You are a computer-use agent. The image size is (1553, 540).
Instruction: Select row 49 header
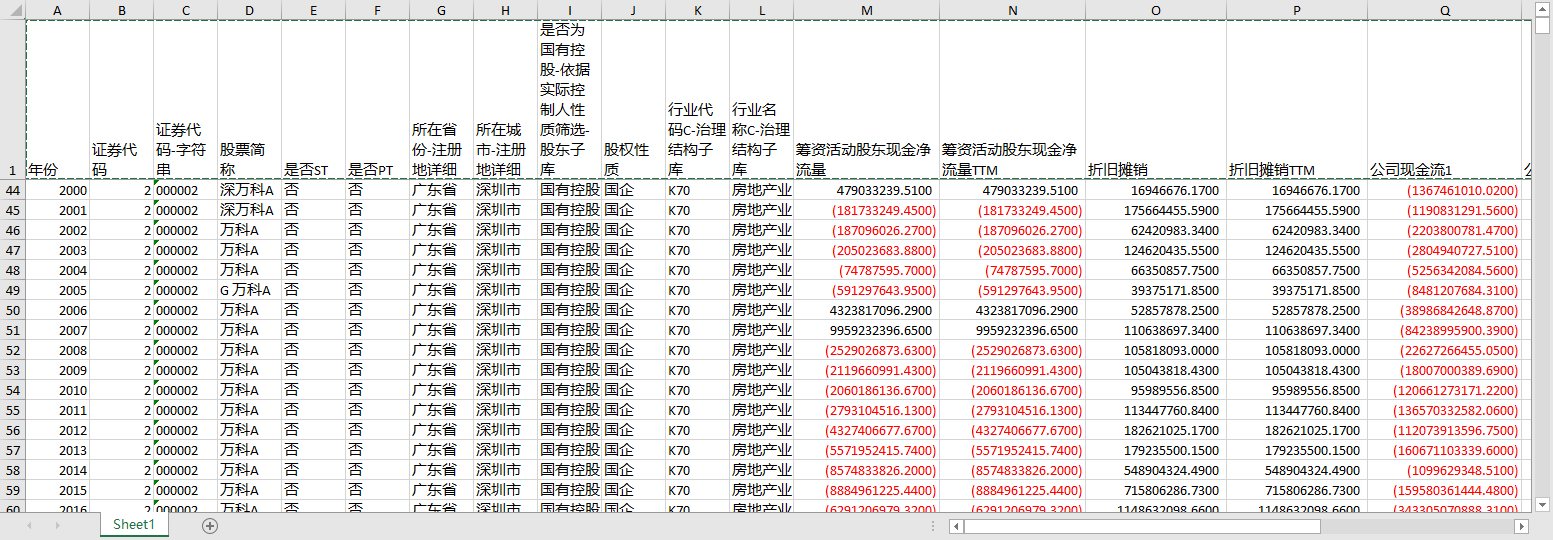12,290
